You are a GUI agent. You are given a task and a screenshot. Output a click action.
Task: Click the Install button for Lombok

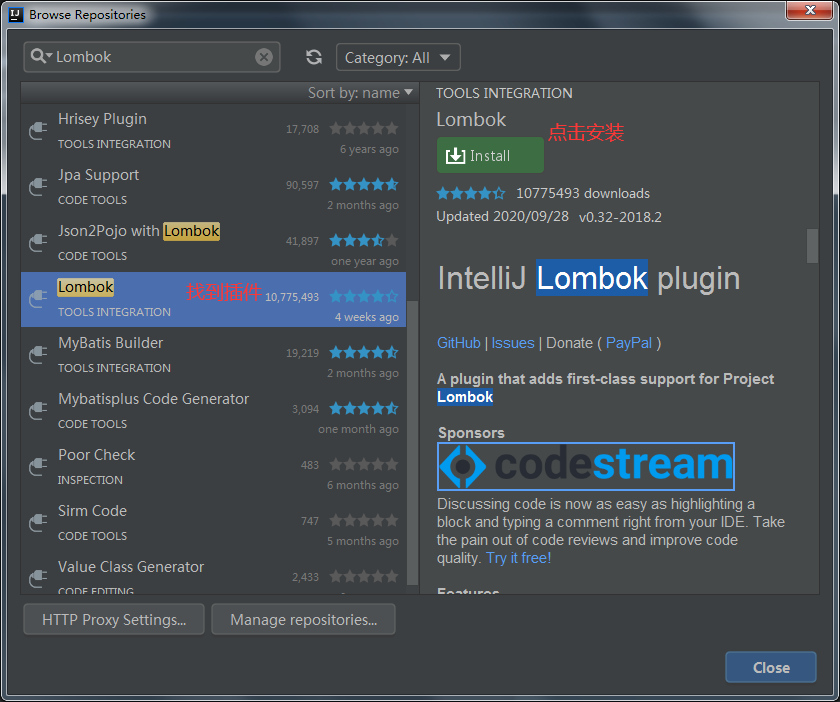click(490, 155)
